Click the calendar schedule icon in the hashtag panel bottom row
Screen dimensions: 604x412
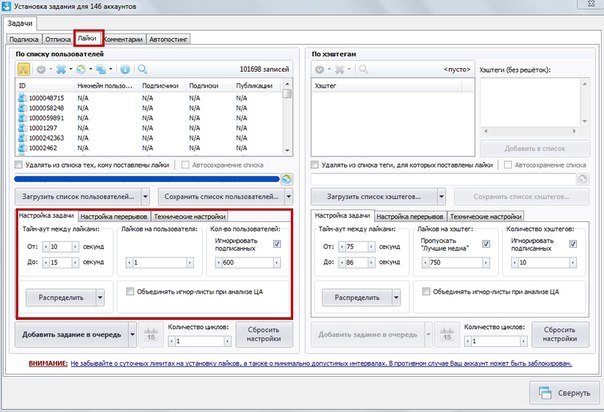coord(447,334)
